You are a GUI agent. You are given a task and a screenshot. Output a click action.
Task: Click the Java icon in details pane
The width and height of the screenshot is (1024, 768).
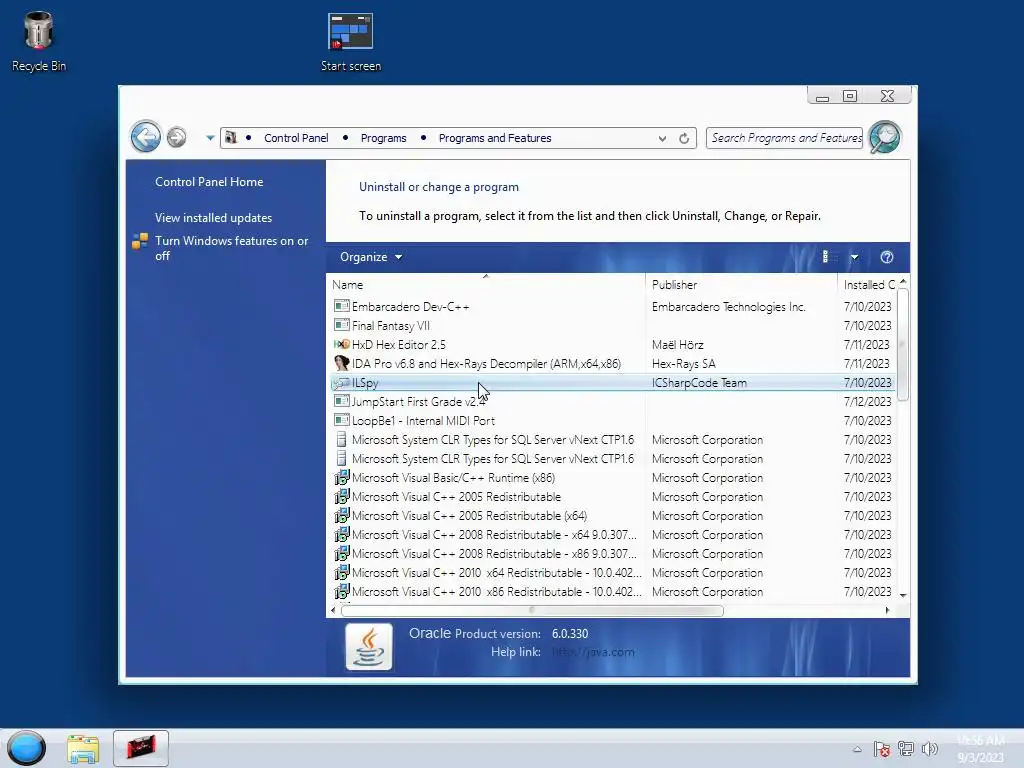pos(369,647)
